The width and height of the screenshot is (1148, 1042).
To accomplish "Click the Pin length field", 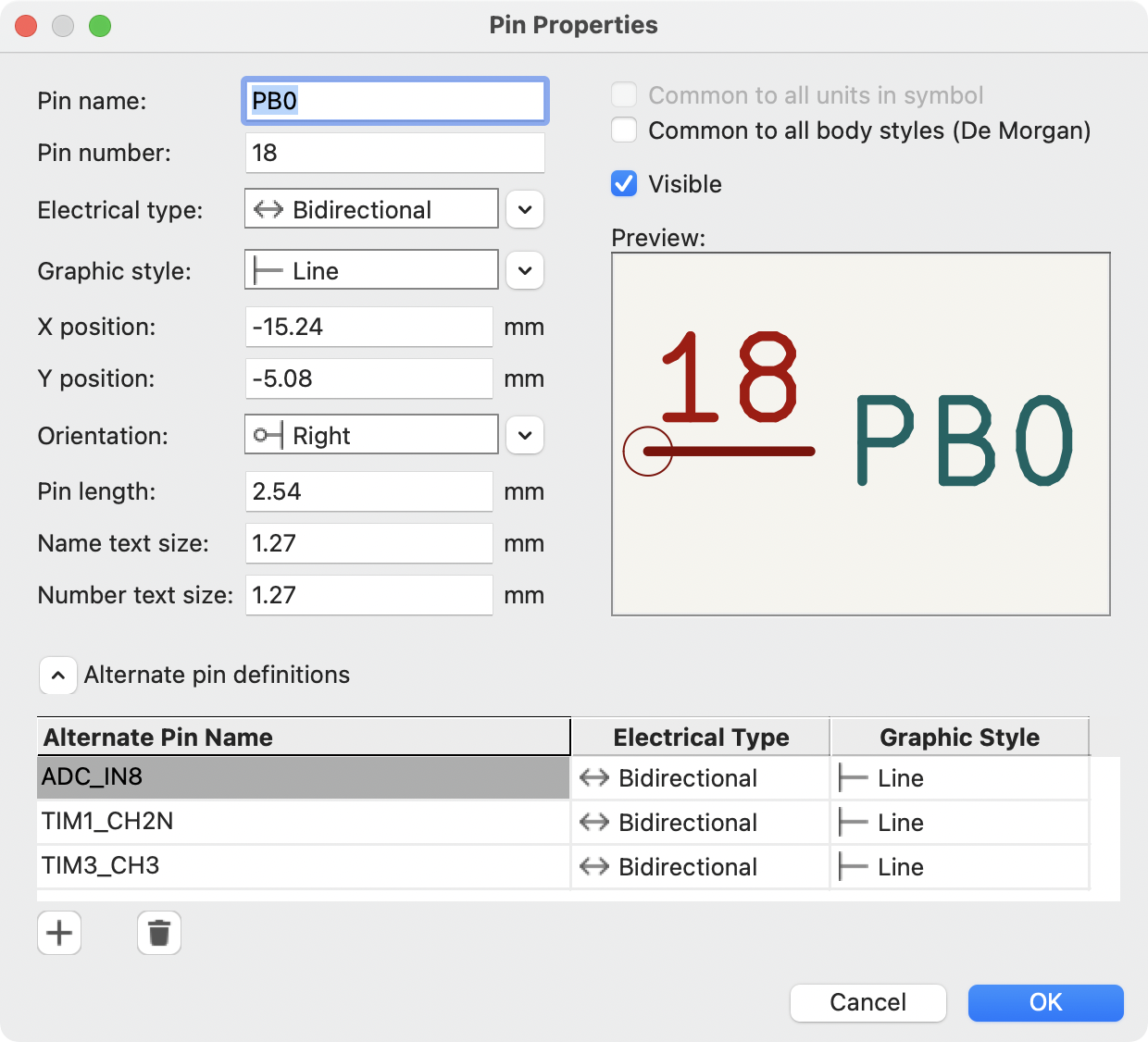I will pos(369,491).
